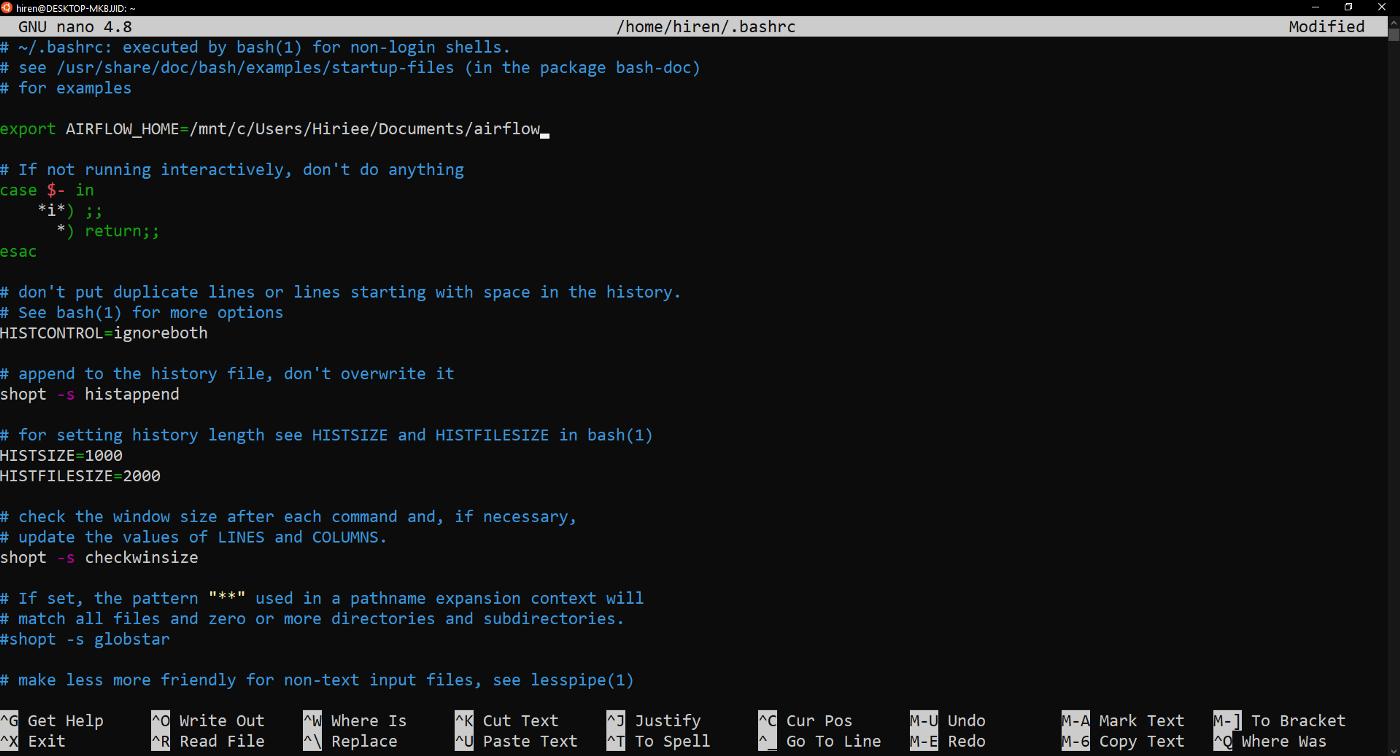Restore down the terminal window

(1348, 7)
